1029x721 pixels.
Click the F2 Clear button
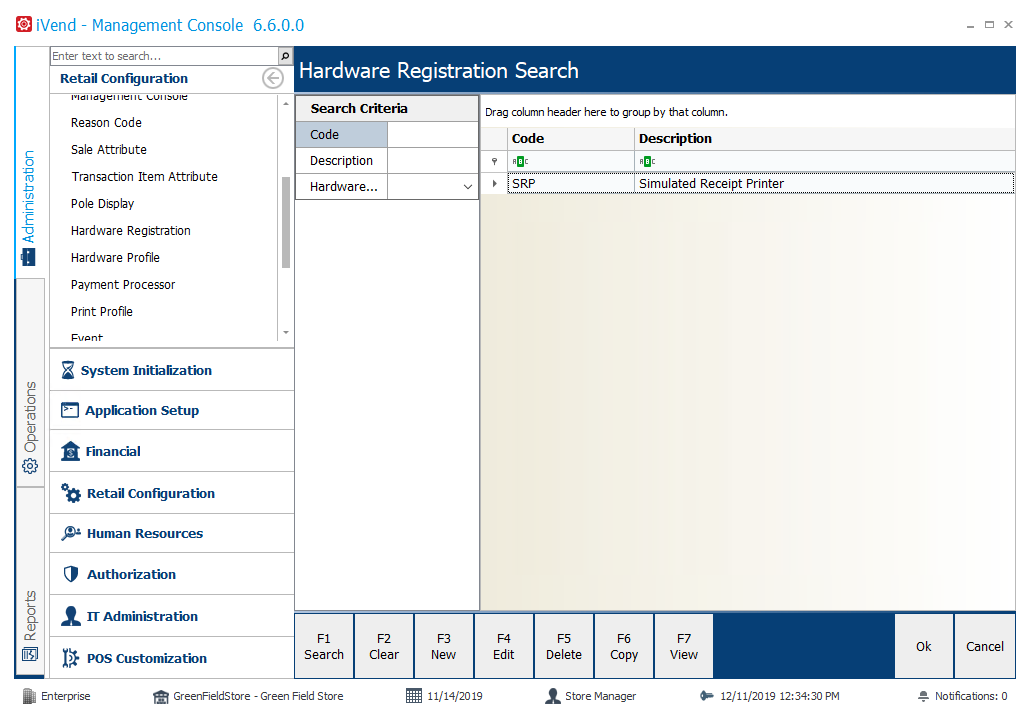(x=384, y=646)
